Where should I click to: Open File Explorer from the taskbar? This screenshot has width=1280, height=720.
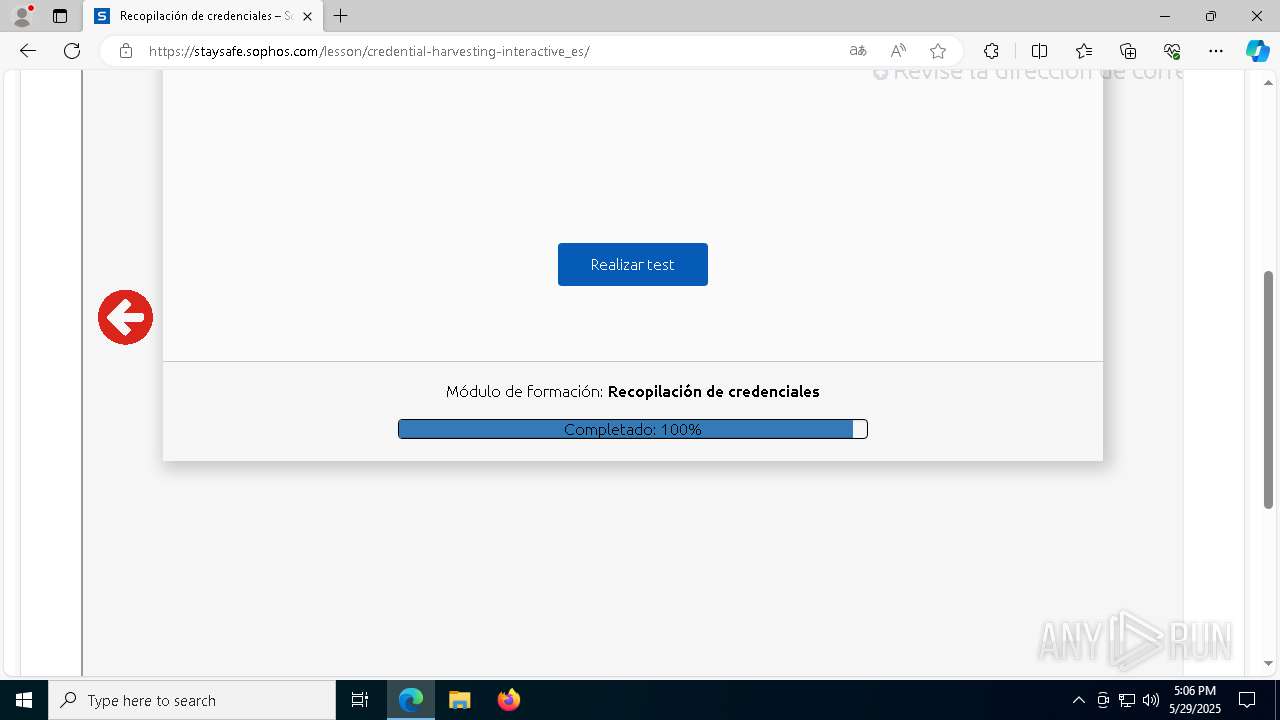(459, 700)
